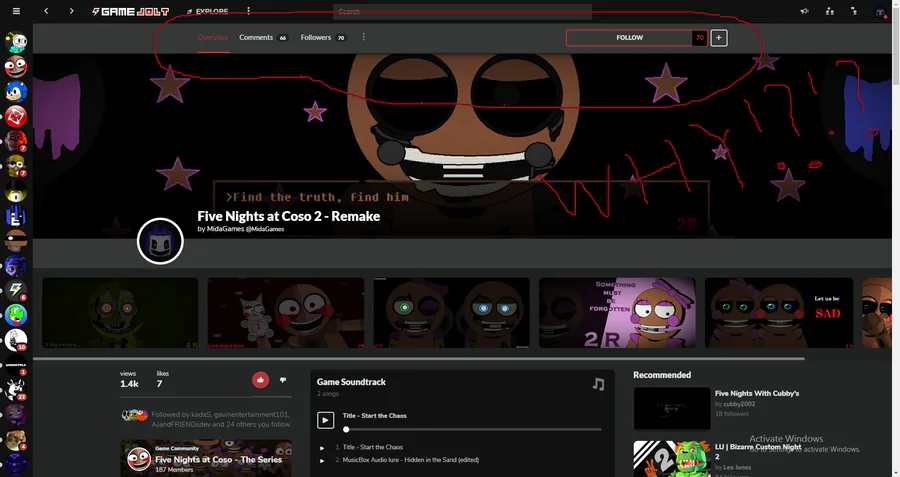900x477 pixels.
Task: Click the 7 likes value
Action: tap(160, 384)
